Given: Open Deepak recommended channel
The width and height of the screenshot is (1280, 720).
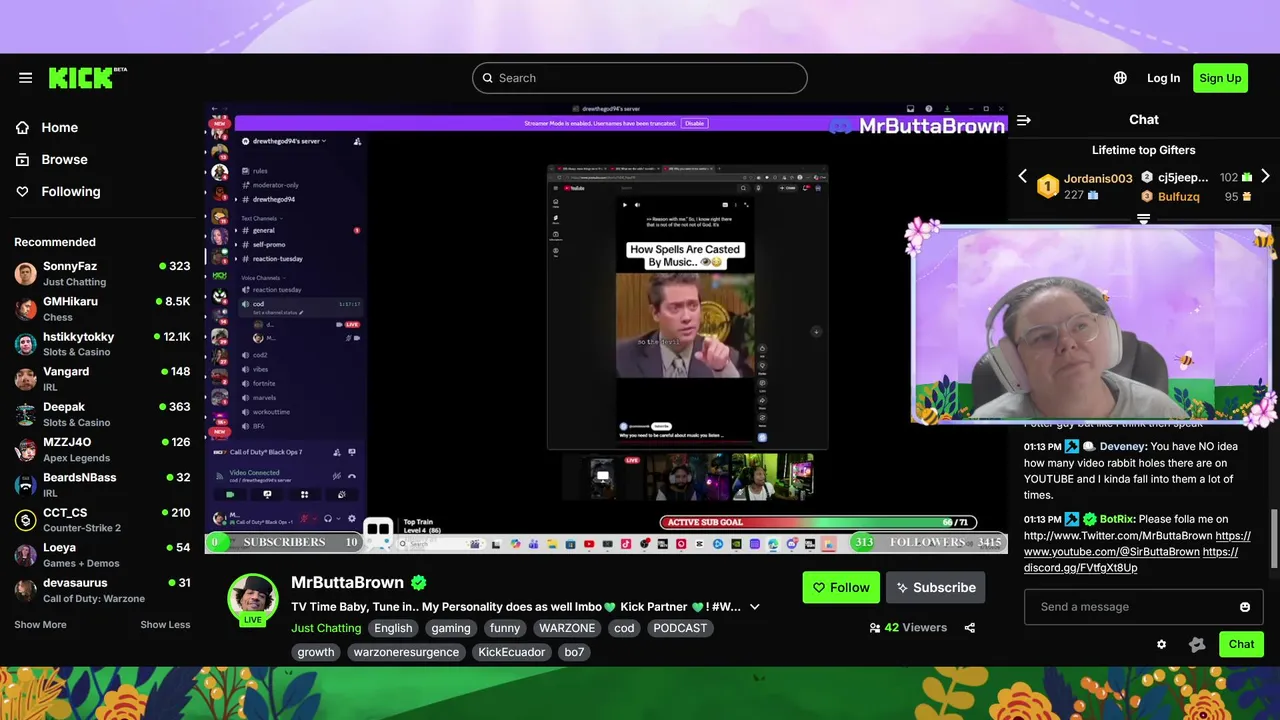Looking at the screenshot, I should 102,414.
